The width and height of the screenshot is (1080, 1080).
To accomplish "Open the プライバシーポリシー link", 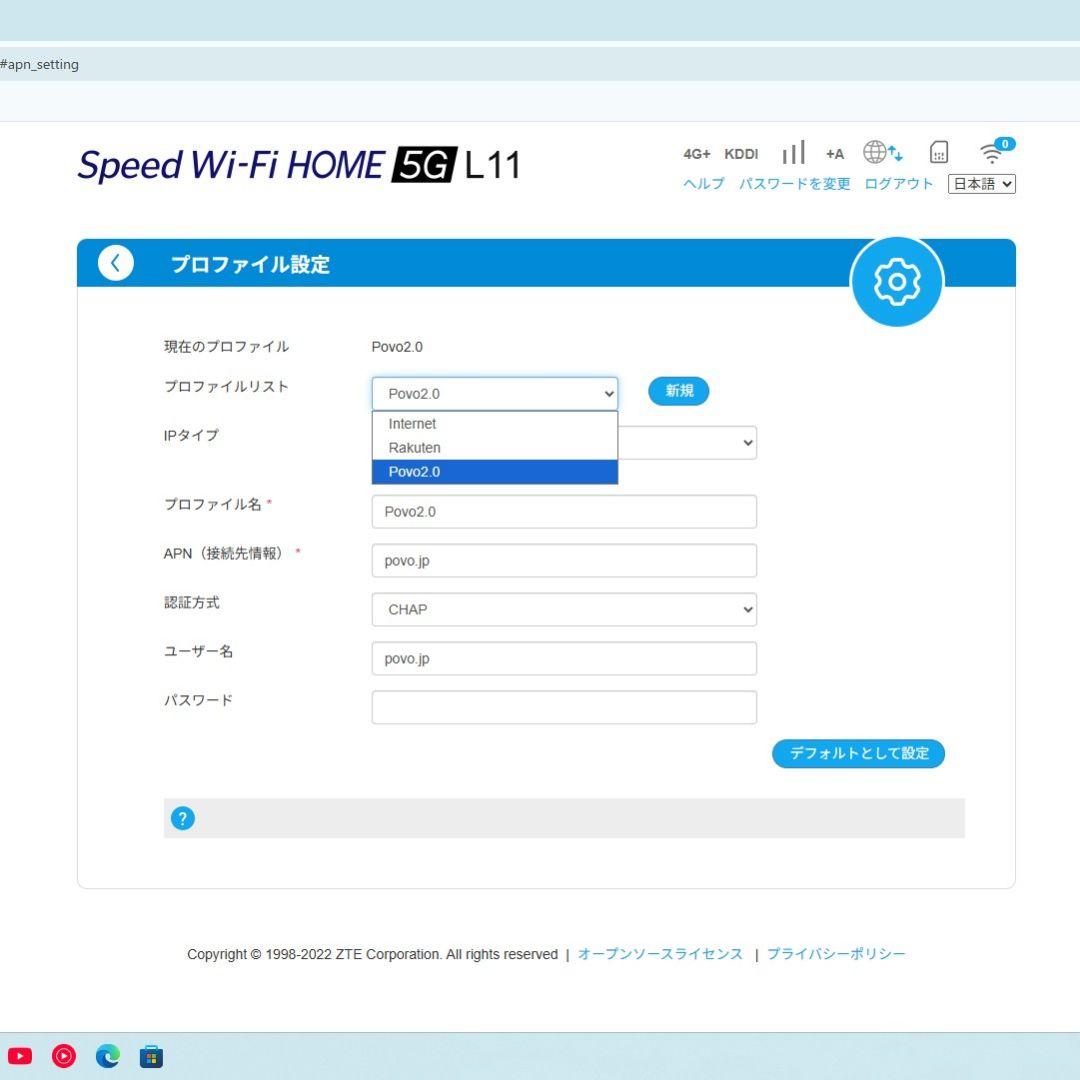I will tap(836, 954).
